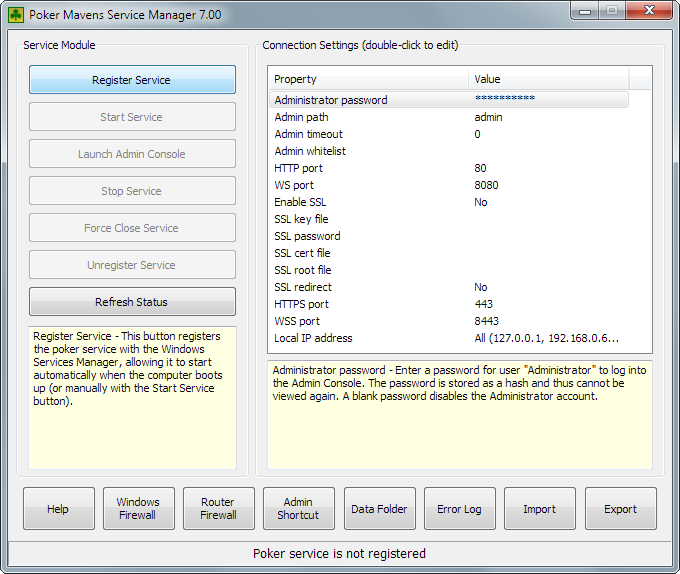680x574 pixels.
Task: Select the Local IP address row
Action: point(448,338)
